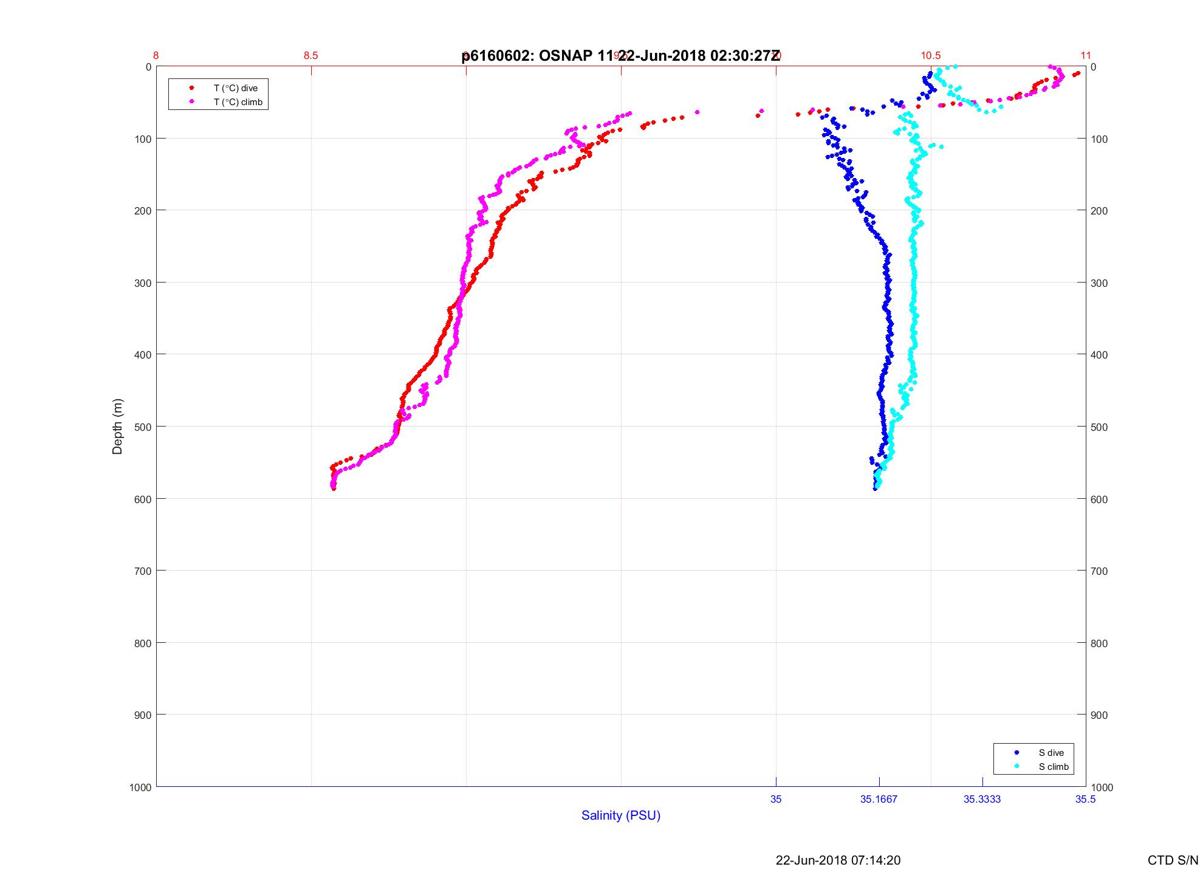Click the red temperature tick label '8'
This screenshot has width=1200, height=885.
pos(156,56)
